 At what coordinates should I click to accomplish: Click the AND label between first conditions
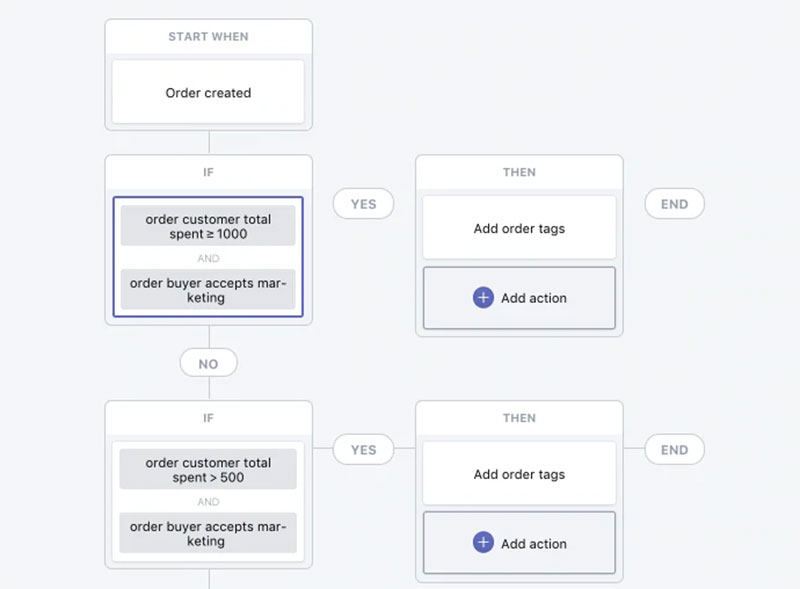pyautogui.click(x=207, y=258)
